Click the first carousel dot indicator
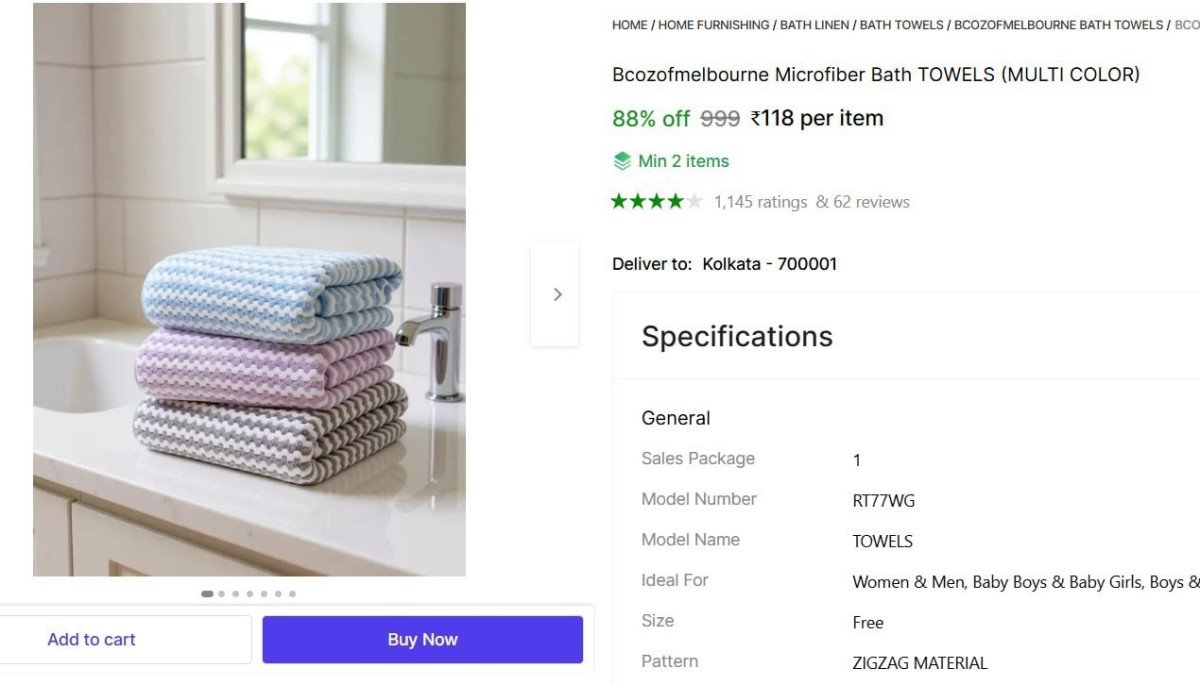 point(207,593)
